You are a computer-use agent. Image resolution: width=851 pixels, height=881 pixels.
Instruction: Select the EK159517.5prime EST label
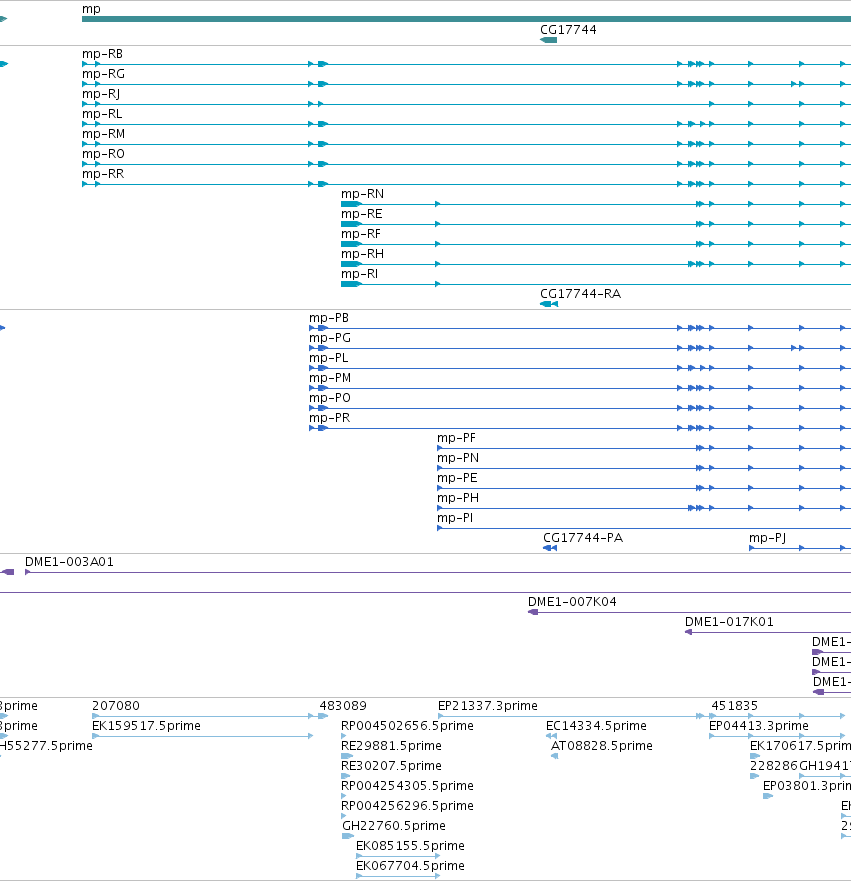(x=146, y=726)
